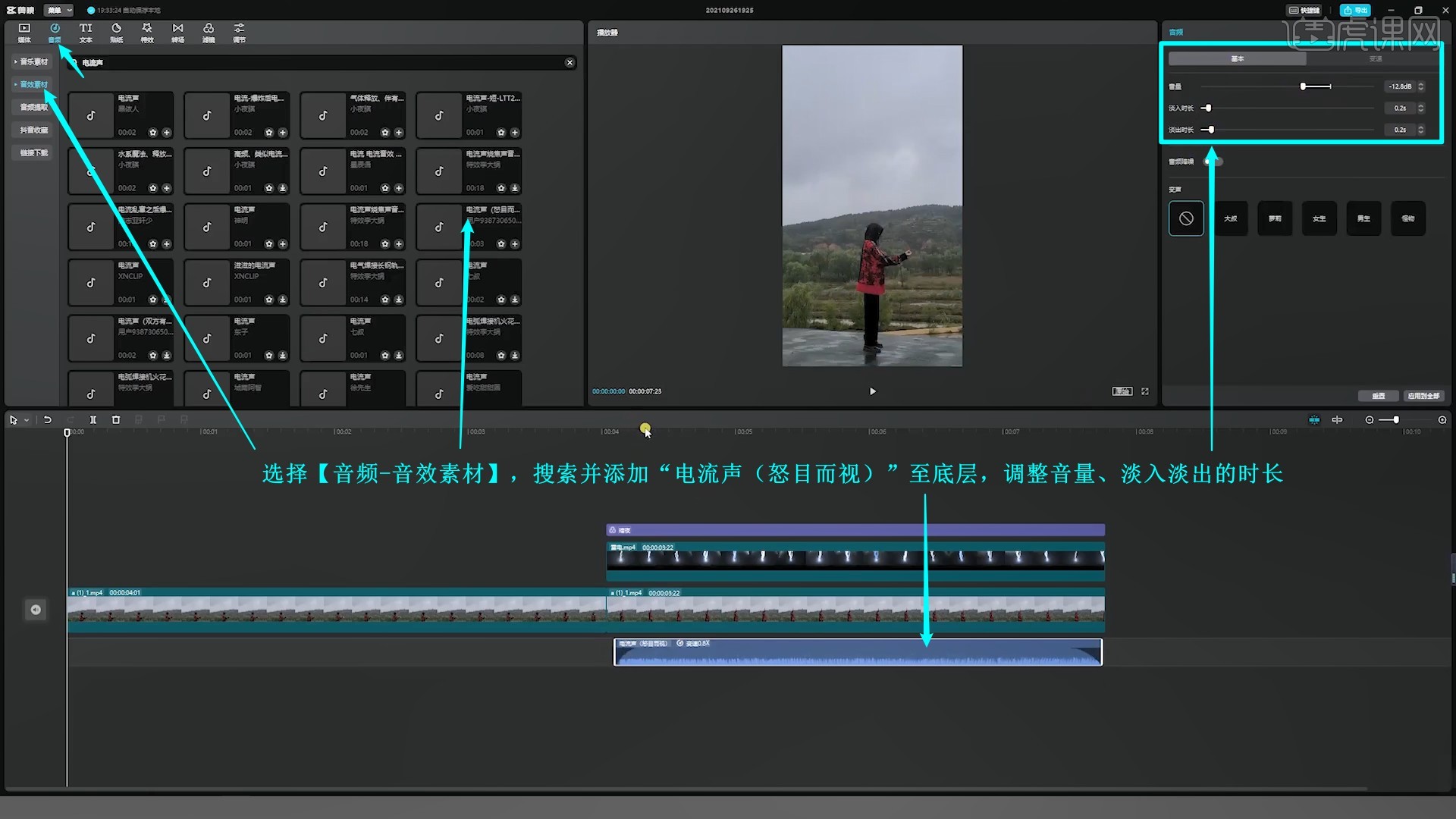Screen dimensions: 1456x819
Task: Add the 水系魔法 sound effect
Action: coord(167,188)
